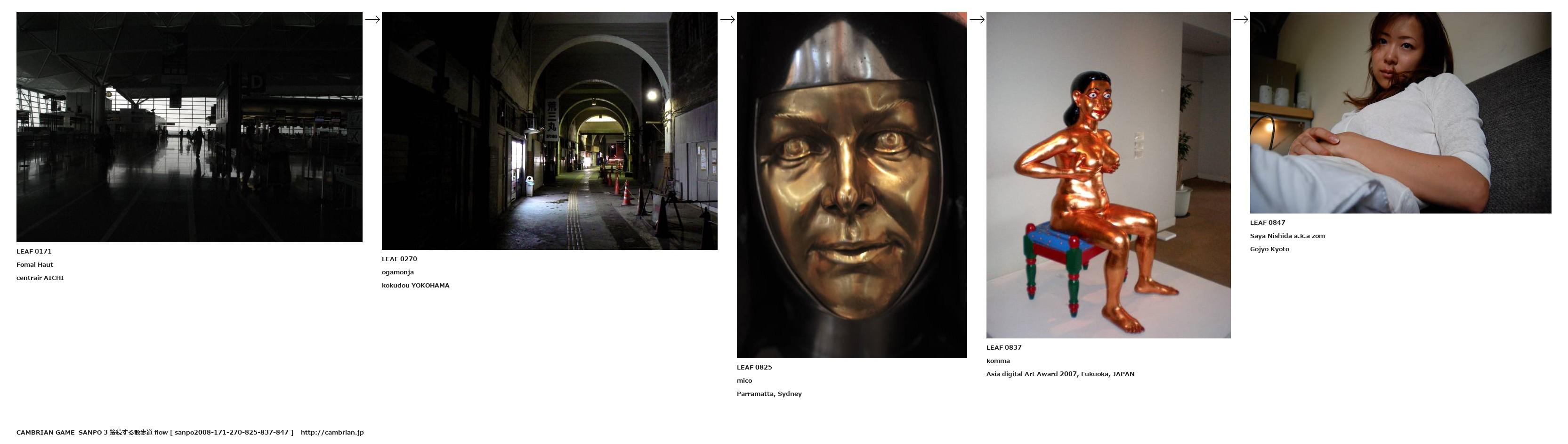This screenshot has width=1568, height=444.
Task: Click the arrow after the arcade photo
Action: click(727, 19)
